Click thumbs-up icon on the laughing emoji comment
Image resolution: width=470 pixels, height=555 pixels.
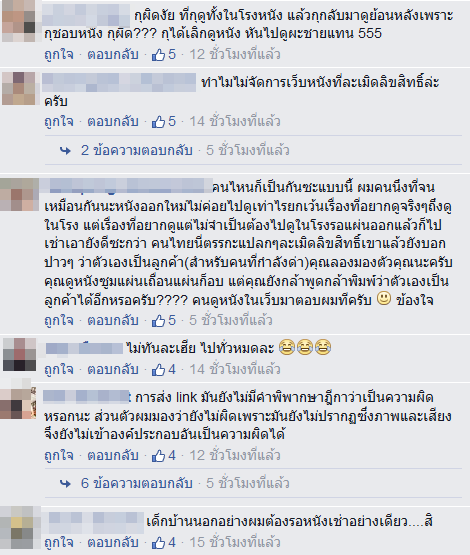[x=158, y=370]
